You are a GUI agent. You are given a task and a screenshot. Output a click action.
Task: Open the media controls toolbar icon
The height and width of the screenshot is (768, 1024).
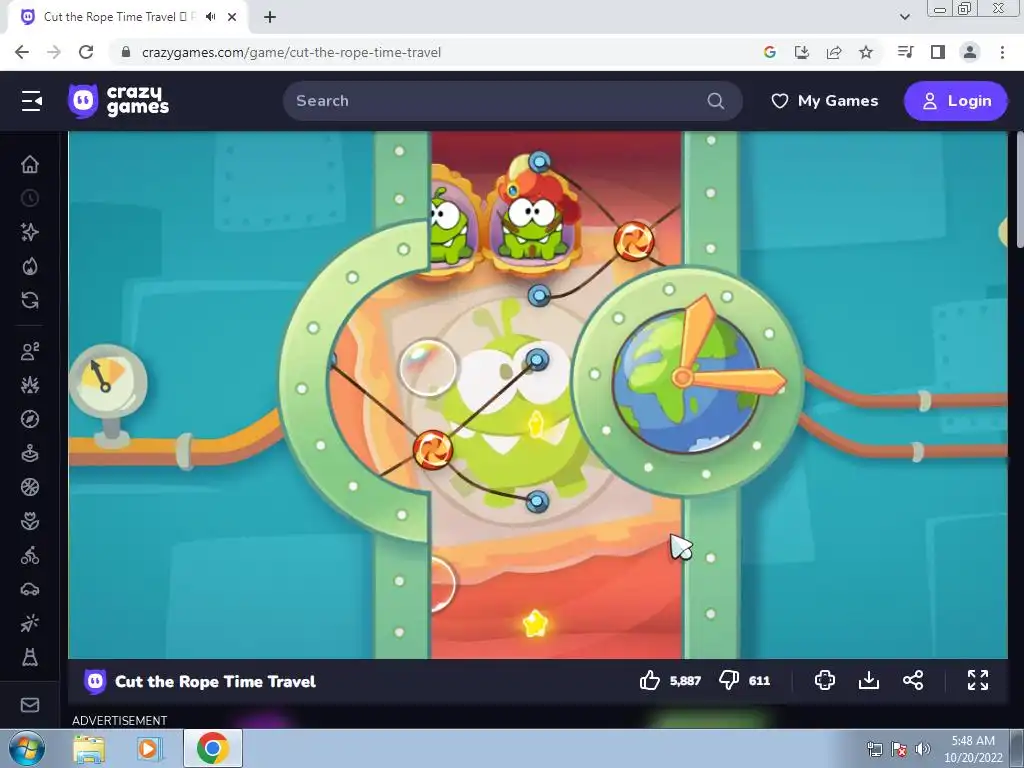point(905,52)
